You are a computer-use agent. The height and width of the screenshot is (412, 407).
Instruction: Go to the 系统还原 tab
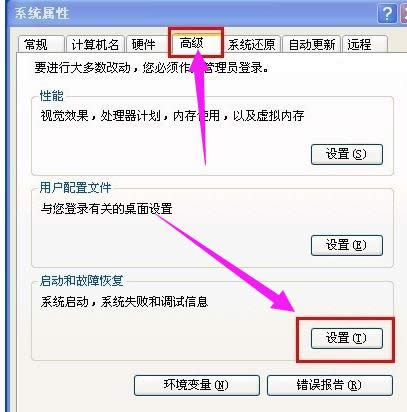(252, 44)
